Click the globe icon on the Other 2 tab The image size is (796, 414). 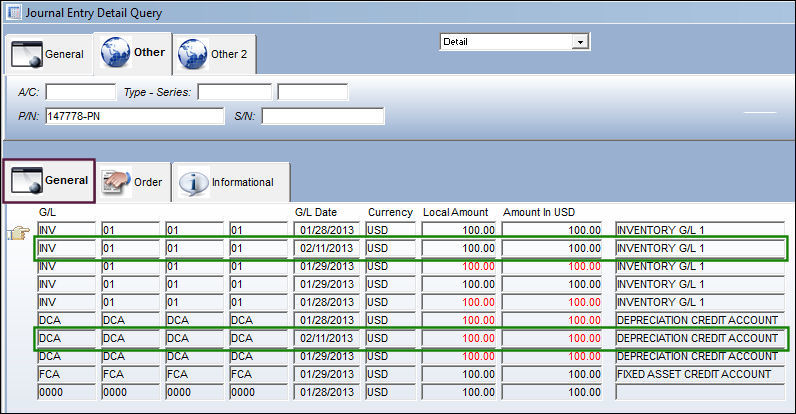[x=192, y=54]
